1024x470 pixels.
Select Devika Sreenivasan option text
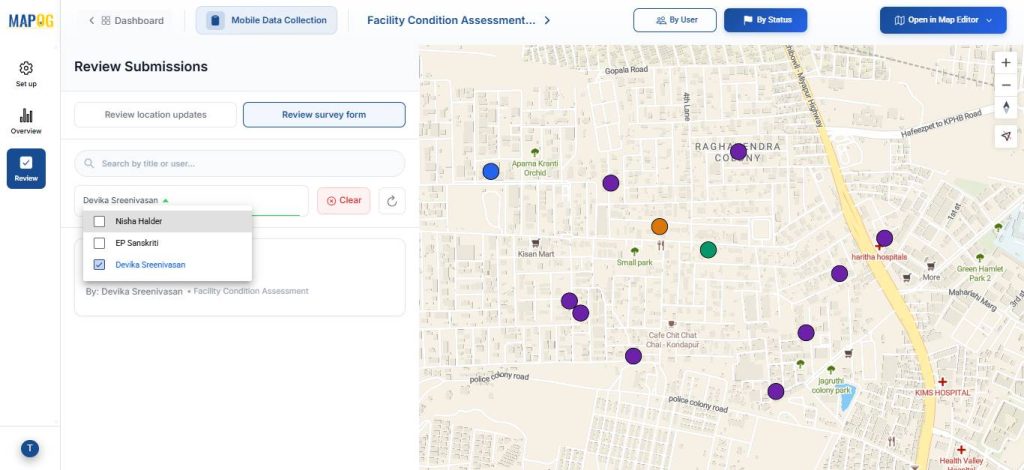pyautogui.click(x=150, y=264)
